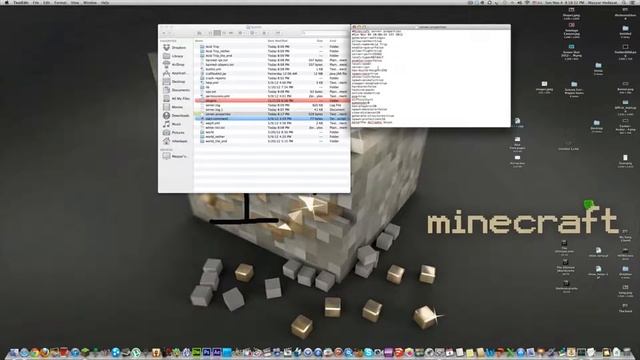This screenshot has width=640, height=360.
Task: Open Finder from the Dock
Action: pos(14,352)
